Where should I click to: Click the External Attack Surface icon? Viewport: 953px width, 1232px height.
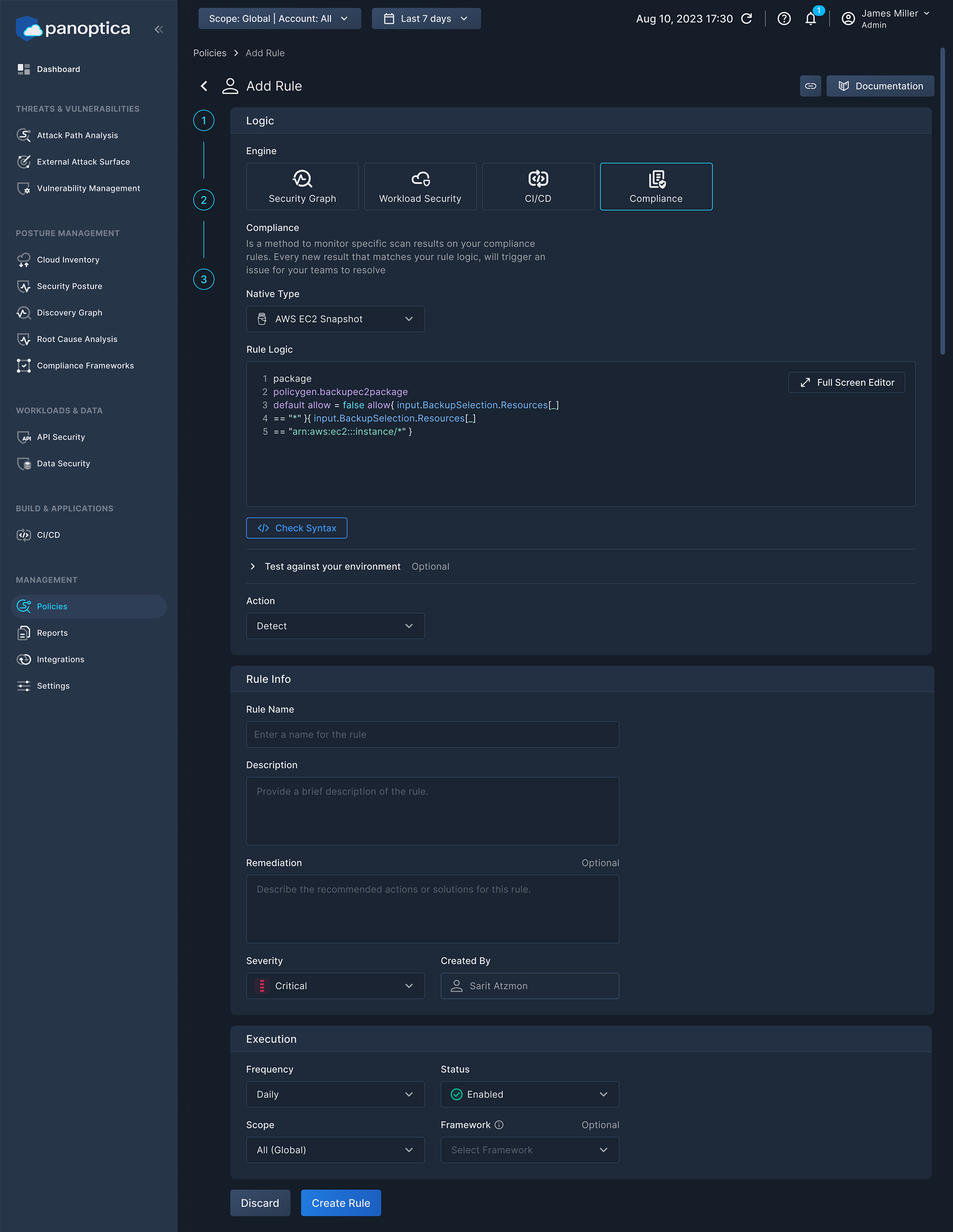point(24,162)
